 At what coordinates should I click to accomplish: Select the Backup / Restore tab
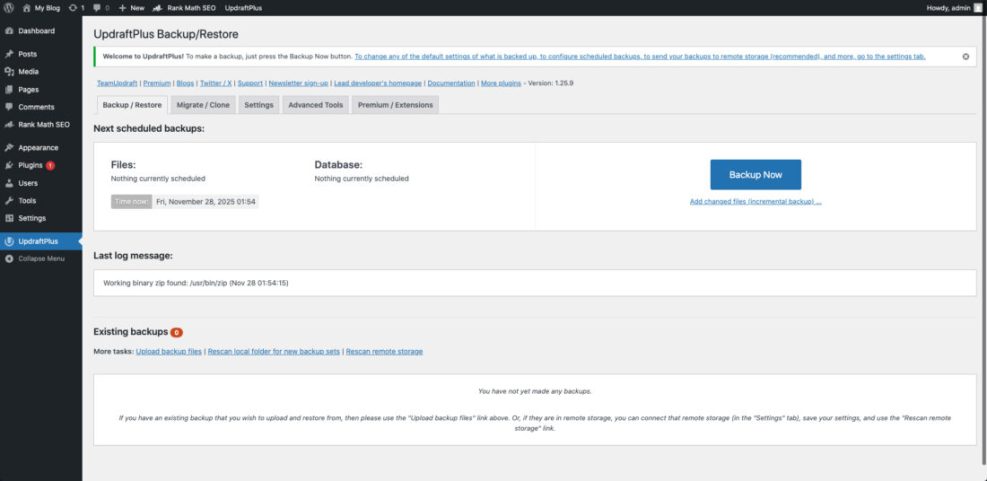point(132,105)
